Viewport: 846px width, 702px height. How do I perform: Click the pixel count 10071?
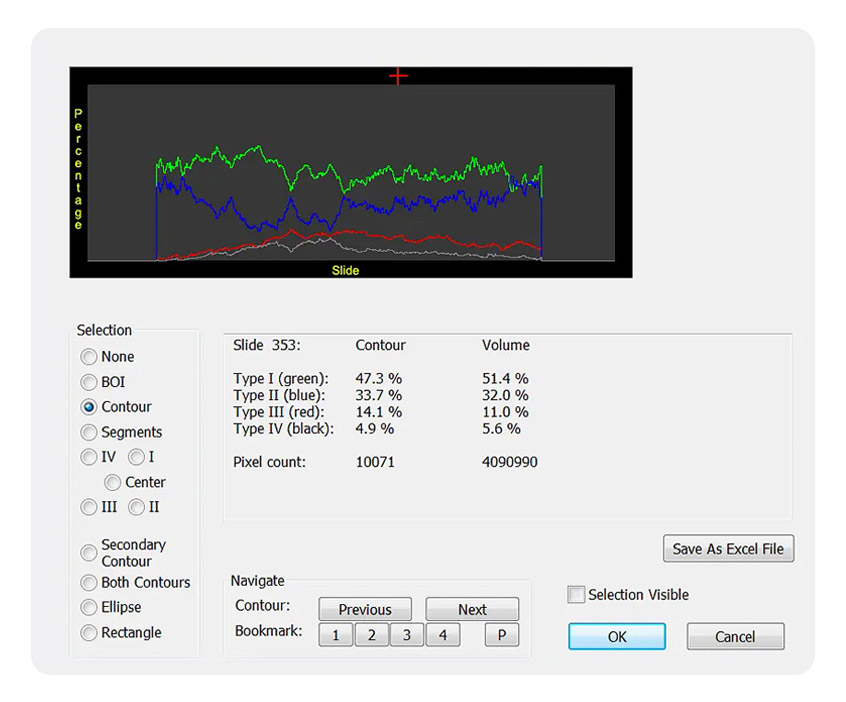(x=375, y=462)
